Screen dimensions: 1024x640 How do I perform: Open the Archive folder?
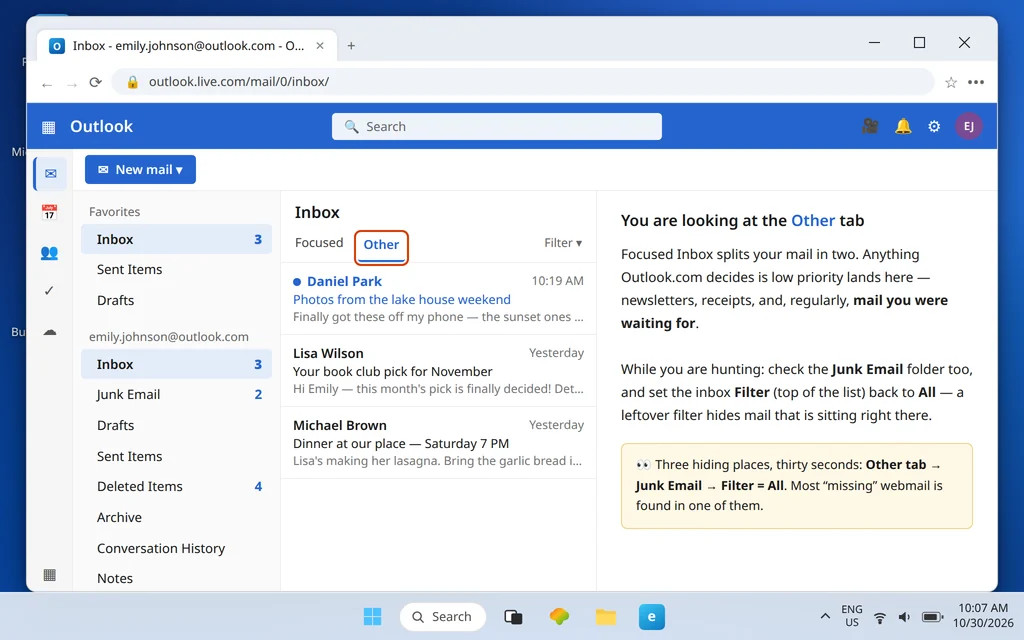[176, 517]
